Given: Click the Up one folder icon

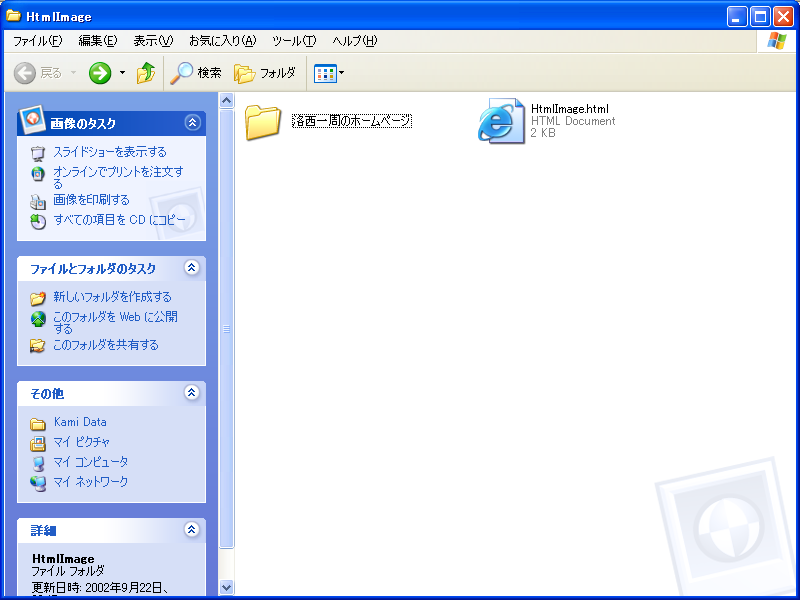Looking at the screenshot, I should [146, 73].
